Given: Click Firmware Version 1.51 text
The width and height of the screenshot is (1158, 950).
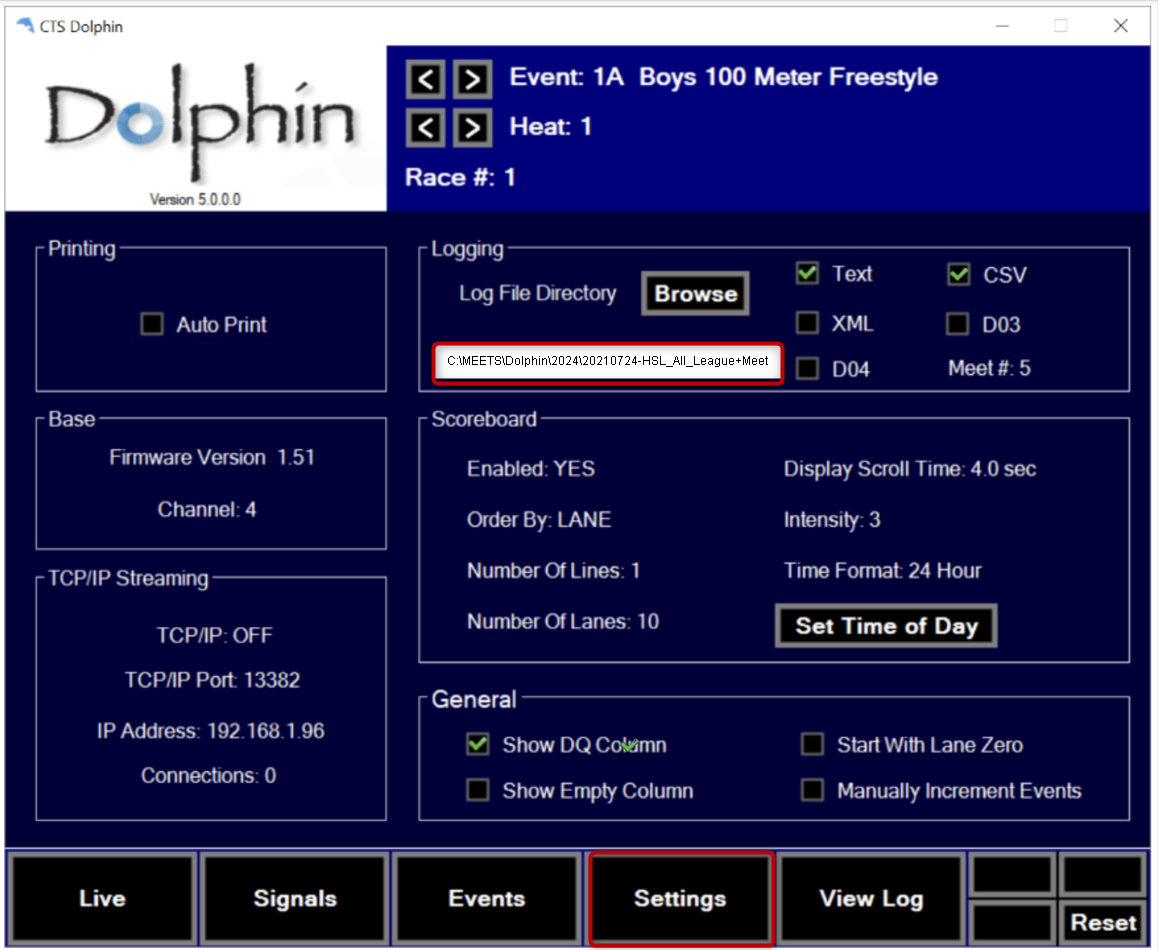Looking at the screenshot, I should pyautogui.click(x=212, y=457).
